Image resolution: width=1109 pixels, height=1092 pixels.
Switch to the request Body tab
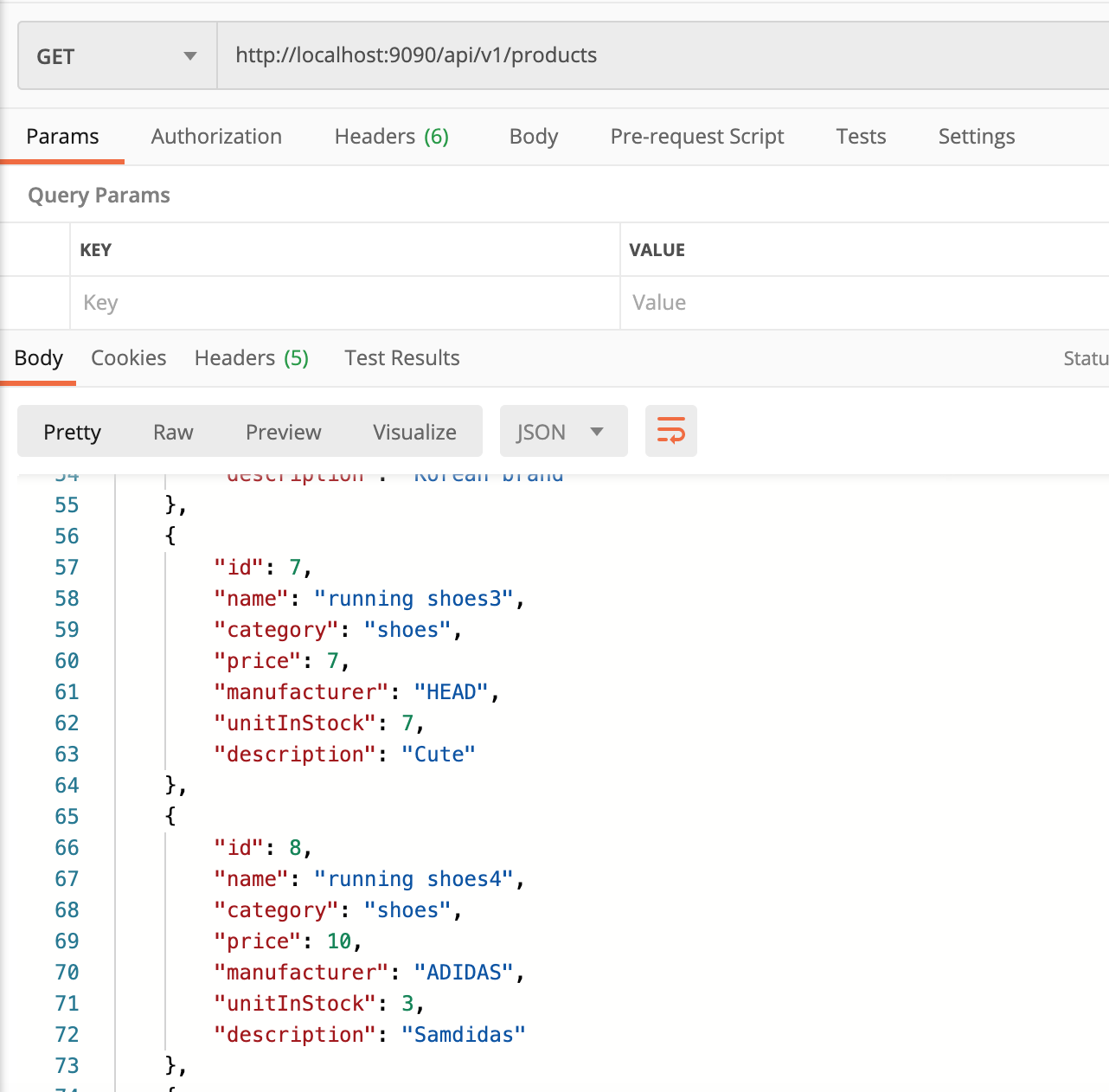[534, 137]
